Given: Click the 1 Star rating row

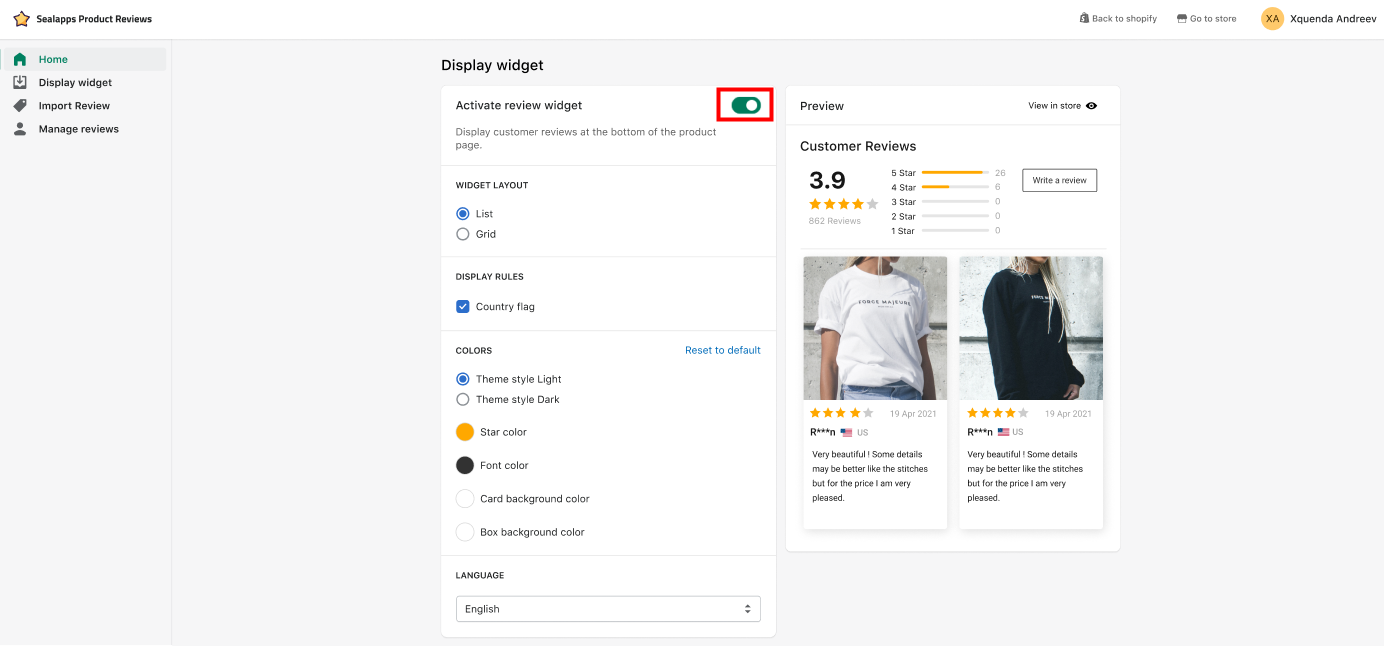Looking at the screenshot, I should coord(946,230).
